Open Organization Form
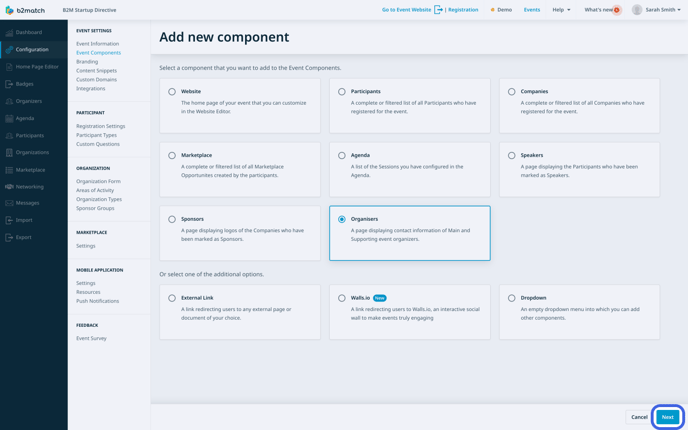The height and width of the screenshot is (430, 688). click(x=98, y=181)
